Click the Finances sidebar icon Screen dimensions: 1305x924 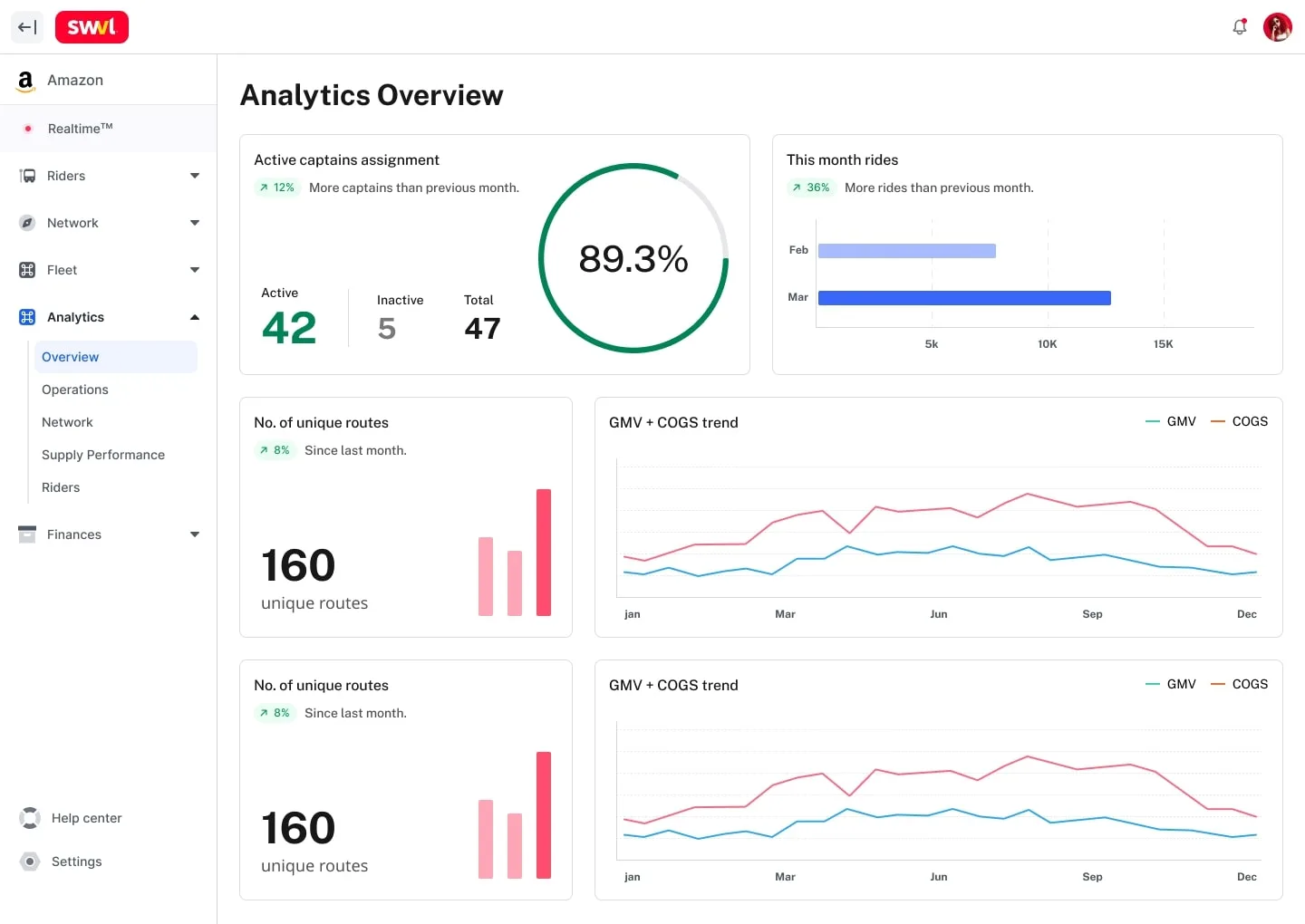click(27, 534)
